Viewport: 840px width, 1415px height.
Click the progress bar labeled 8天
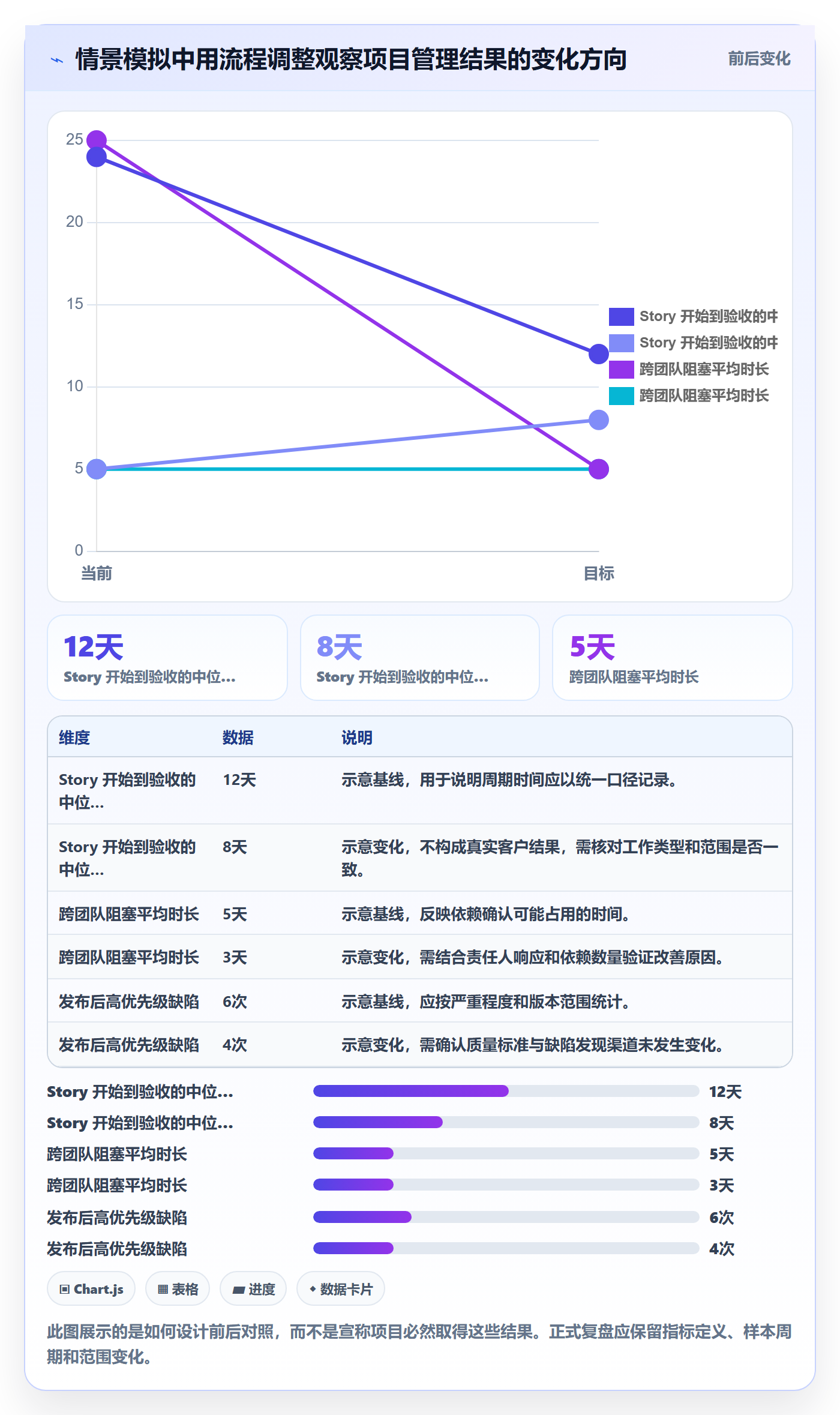pyautogui.click(x=506, y=1122)
